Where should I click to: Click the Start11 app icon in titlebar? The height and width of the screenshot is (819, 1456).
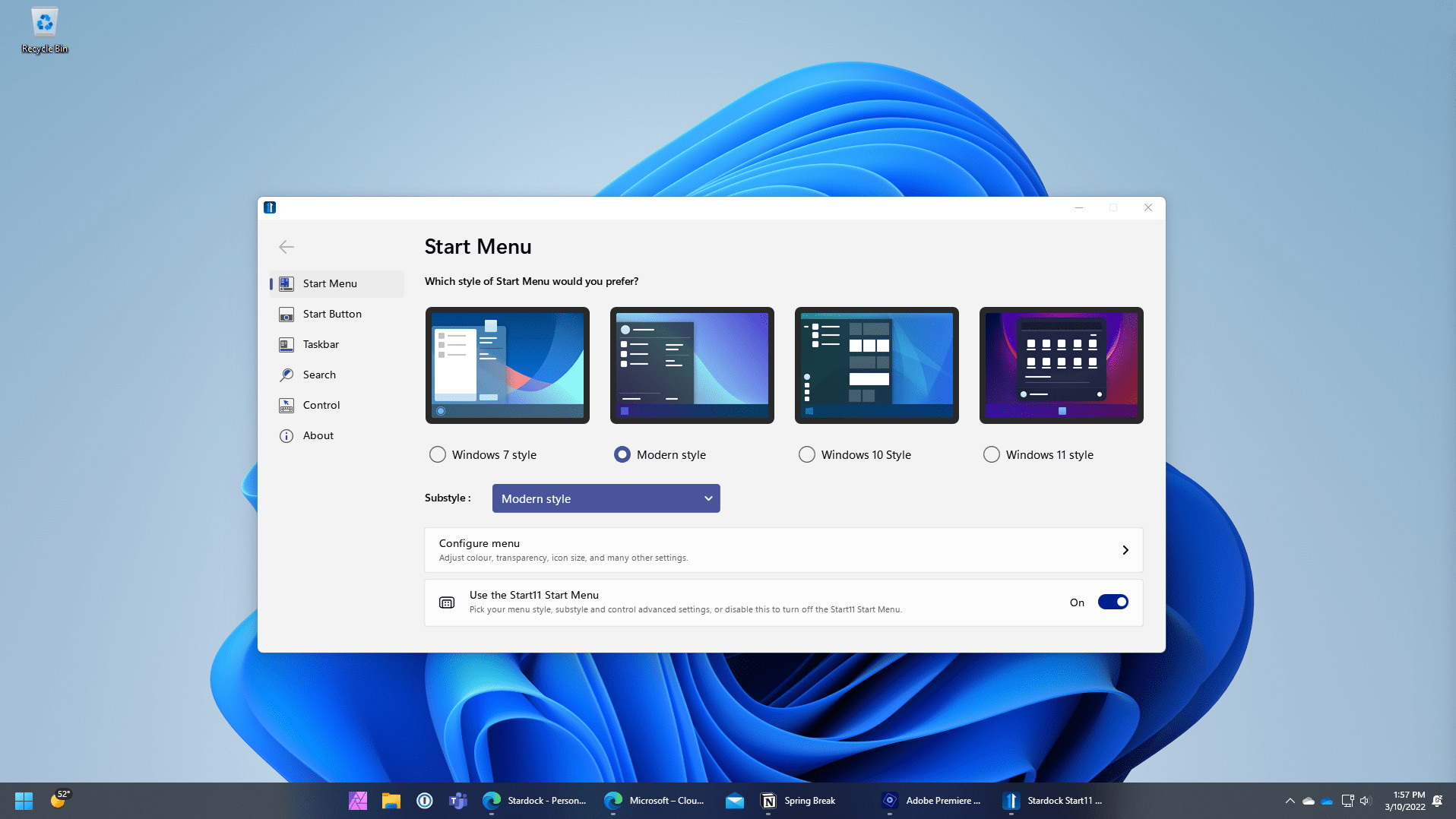270,207
